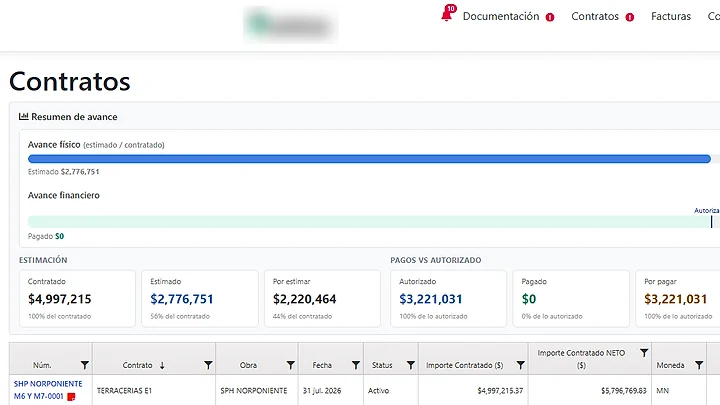Click the Activo status cell

pyautogui.click(x=391, y=390)
